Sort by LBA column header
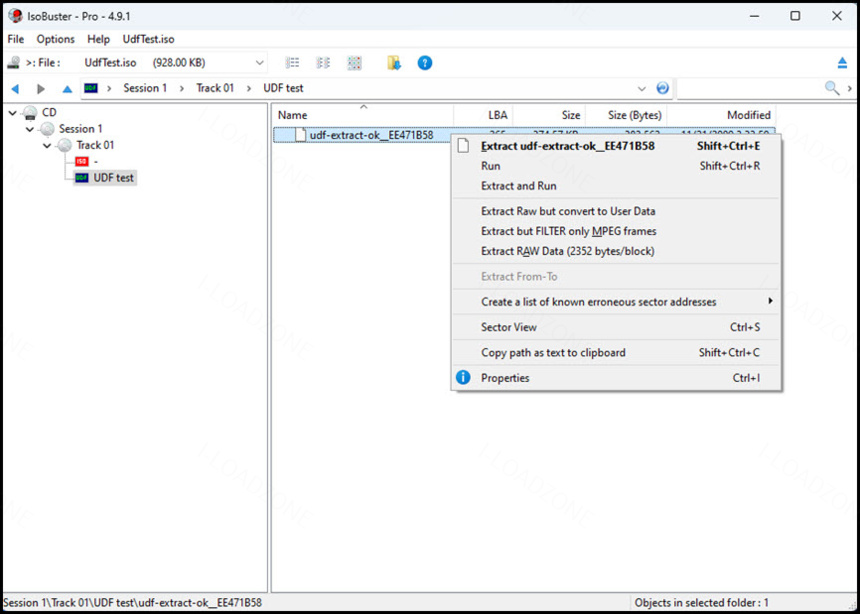The width and height of the screenshot is (860, 614). click(483, 115)
